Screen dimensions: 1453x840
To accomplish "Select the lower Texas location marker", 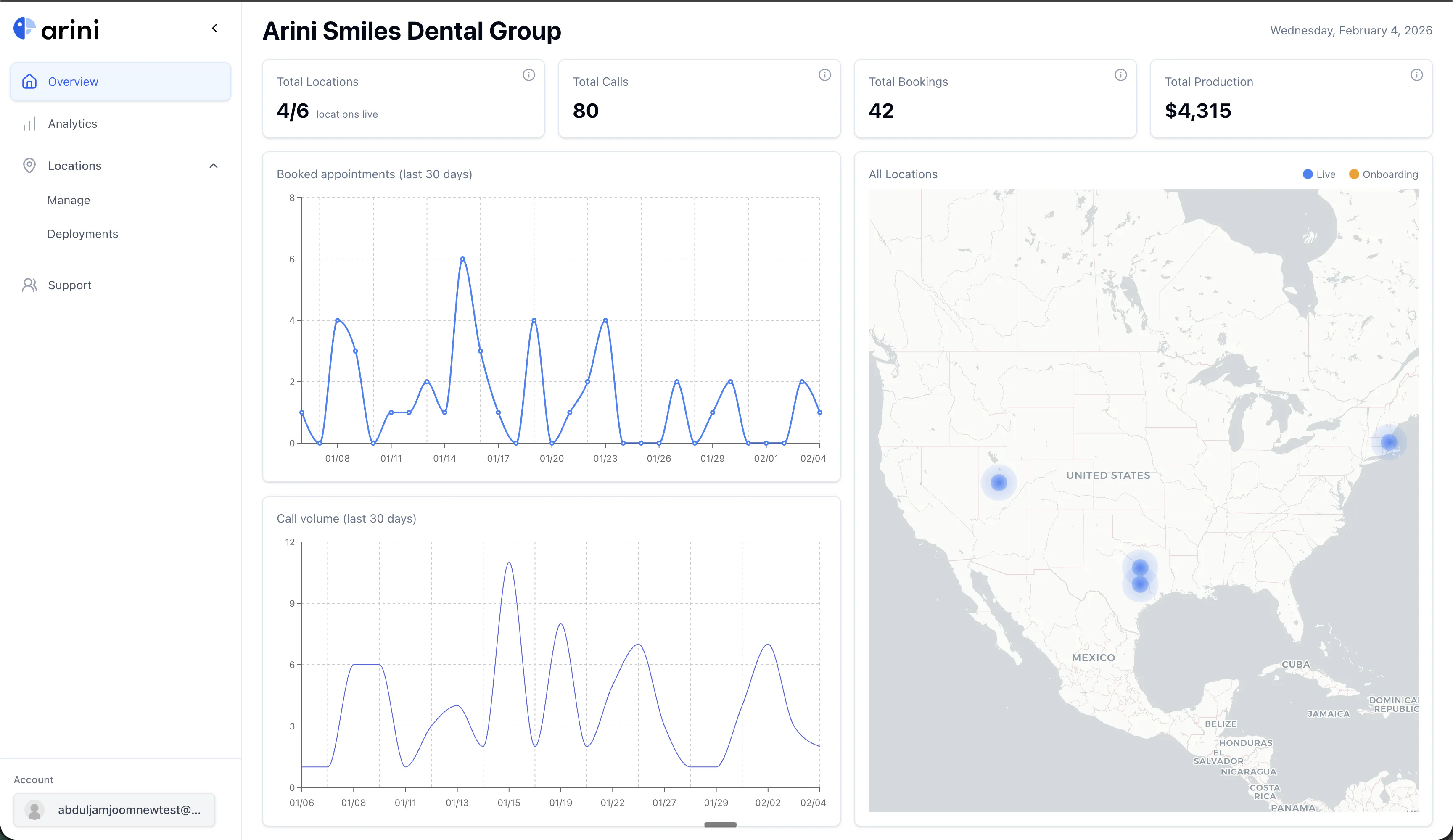I will (1140, 585).
